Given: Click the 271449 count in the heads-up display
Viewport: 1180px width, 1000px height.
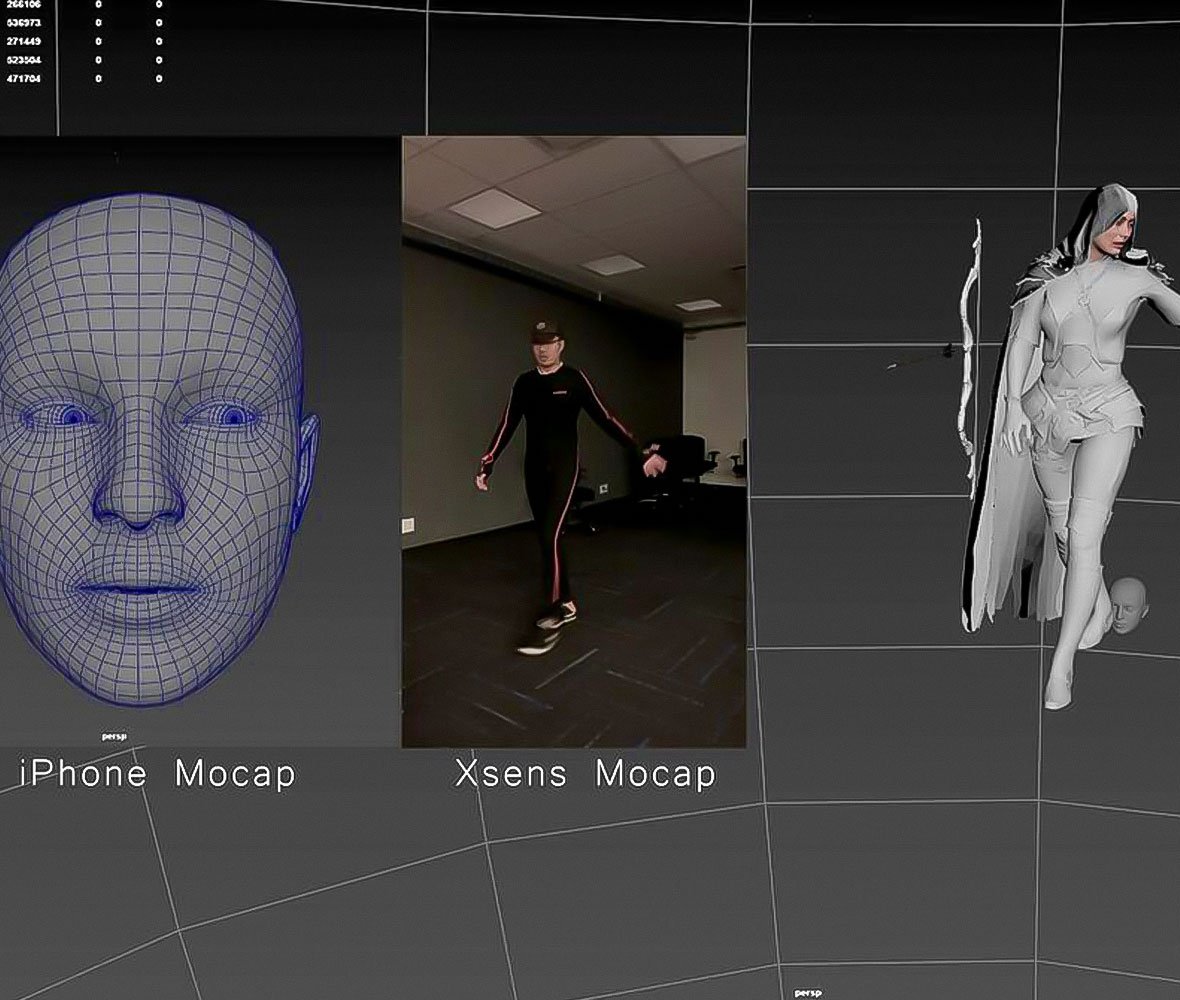Looking at the screenshot, I should point(23,41).
